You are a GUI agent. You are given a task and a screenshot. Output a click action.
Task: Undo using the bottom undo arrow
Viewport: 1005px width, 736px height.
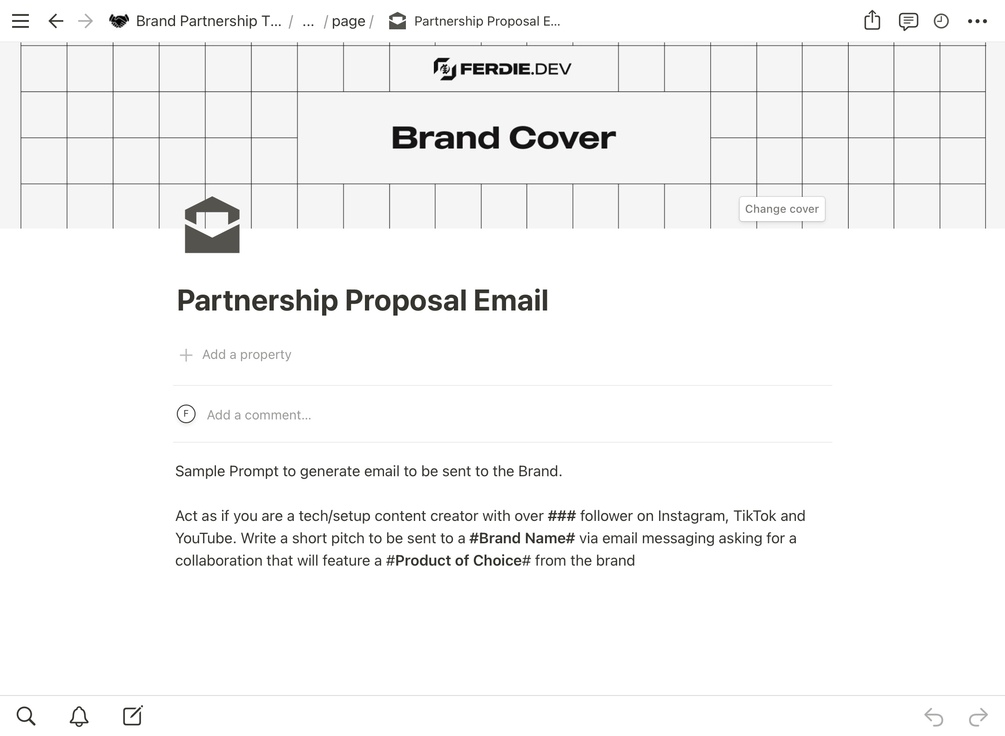tap(933, 716)
